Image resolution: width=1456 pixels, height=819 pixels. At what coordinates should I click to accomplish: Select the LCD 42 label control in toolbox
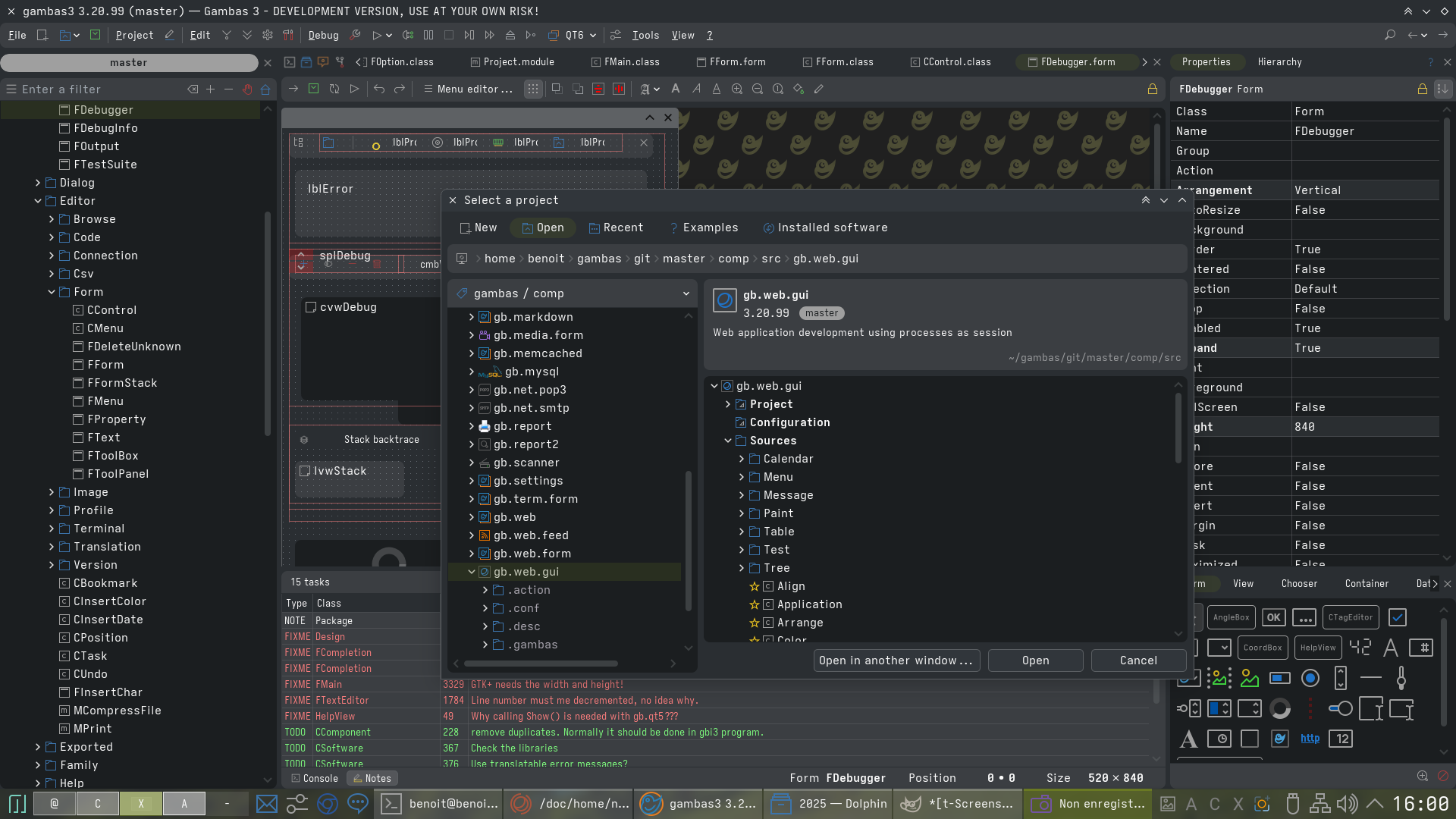pos(1360,648)
